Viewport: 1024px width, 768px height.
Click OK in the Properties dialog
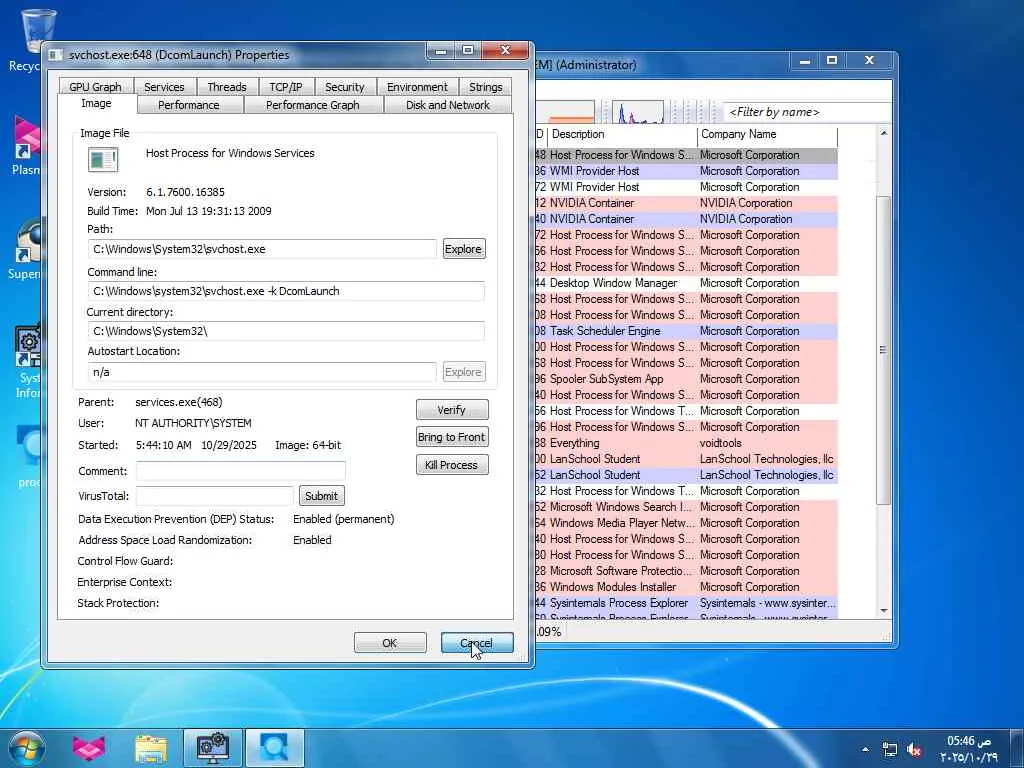pyautogui.click(x=390, y=643)
